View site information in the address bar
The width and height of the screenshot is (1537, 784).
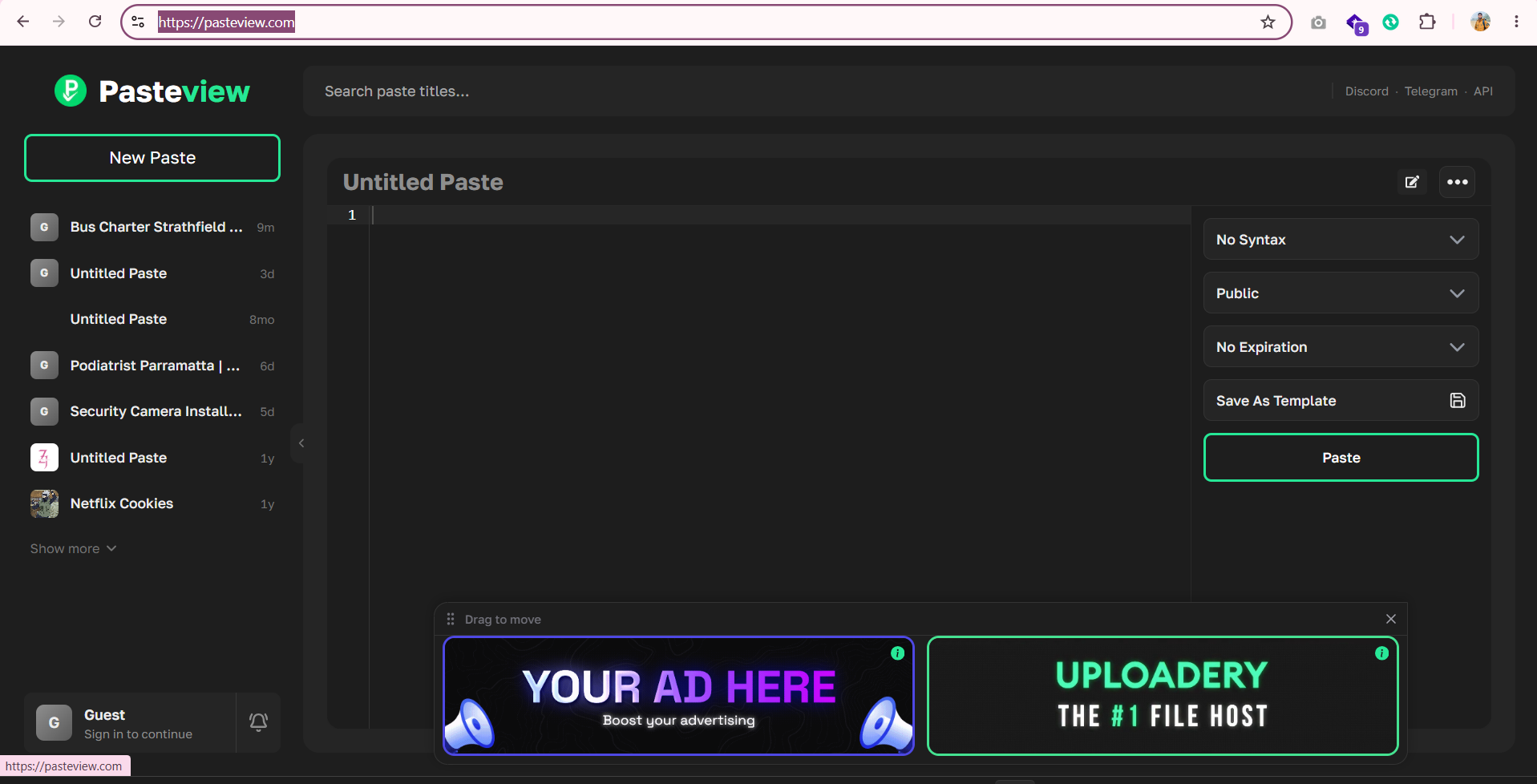[138, 22]
